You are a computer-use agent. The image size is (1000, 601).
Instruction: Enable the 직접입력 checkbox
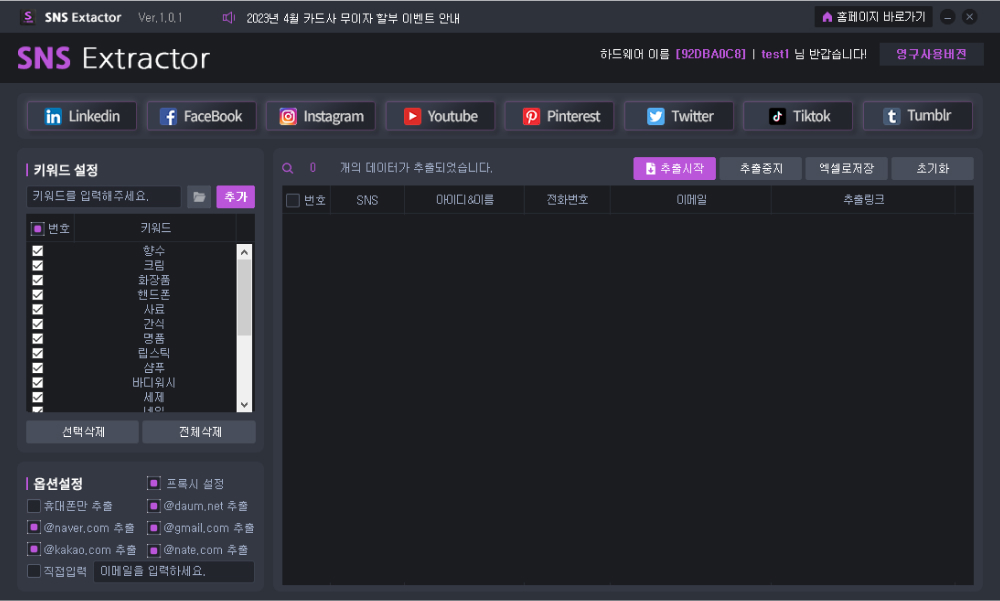pyautogui.click(x=34, y=571)
